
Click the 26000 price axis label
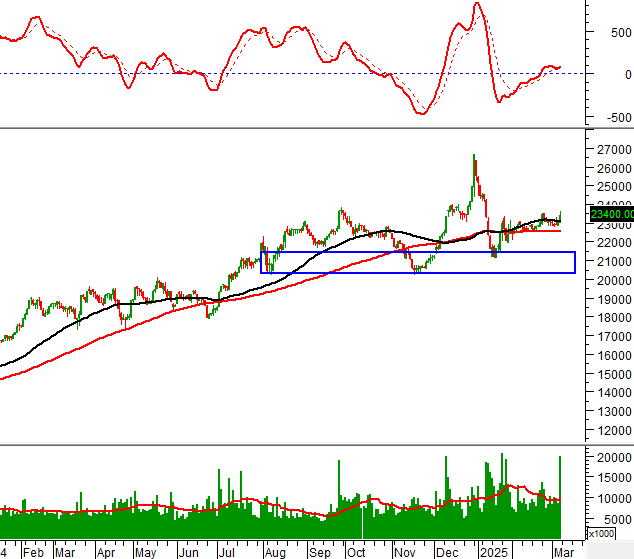coord(614,168)
